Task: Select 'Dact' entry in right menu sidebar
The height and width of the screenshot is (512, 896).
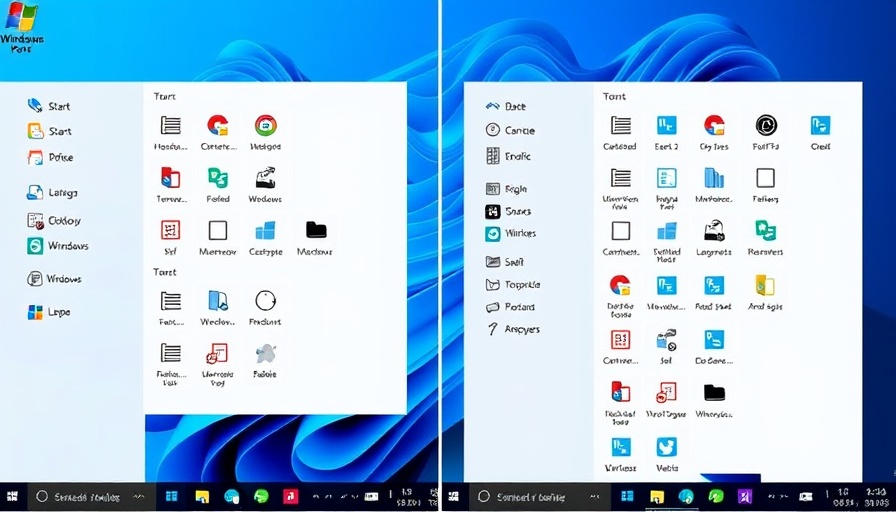Action: click(x=505, y=106)
